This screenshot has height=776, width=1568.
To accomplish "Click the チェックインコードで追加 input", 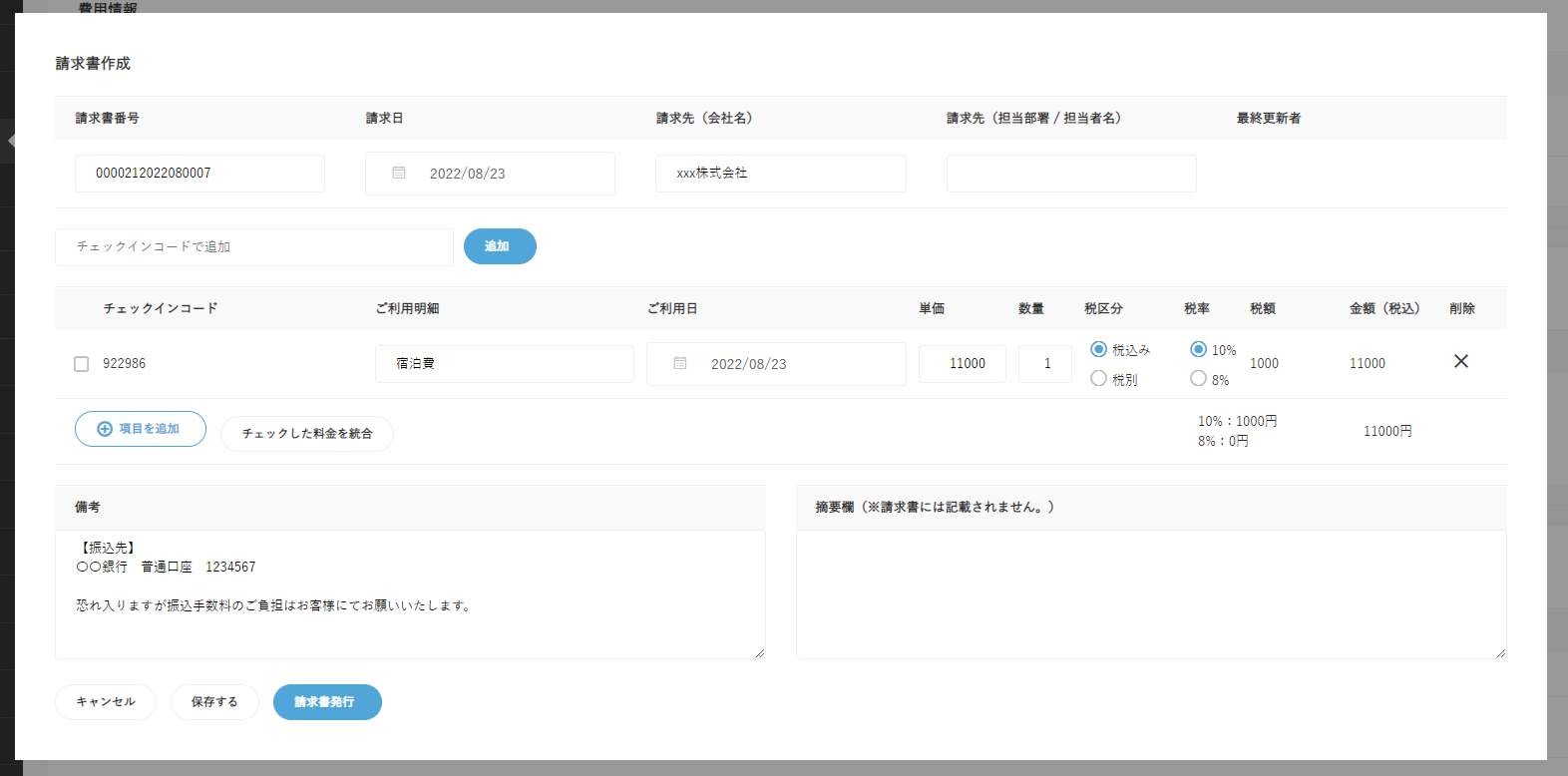I will tap(253, 247).
